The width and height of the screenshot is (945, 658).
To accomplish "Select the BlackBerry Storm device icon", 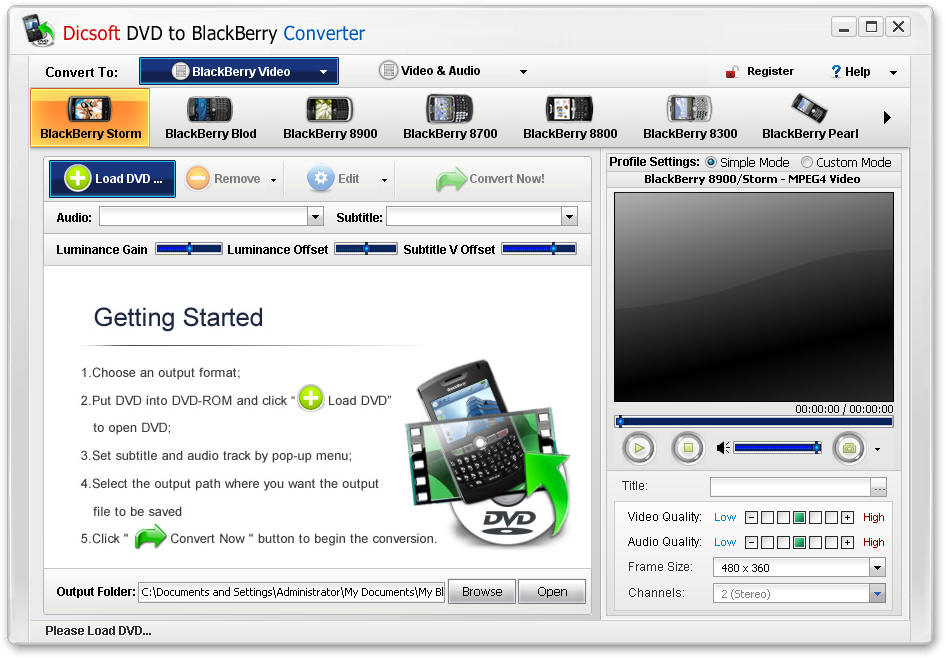I will click(x=90, y=118).
